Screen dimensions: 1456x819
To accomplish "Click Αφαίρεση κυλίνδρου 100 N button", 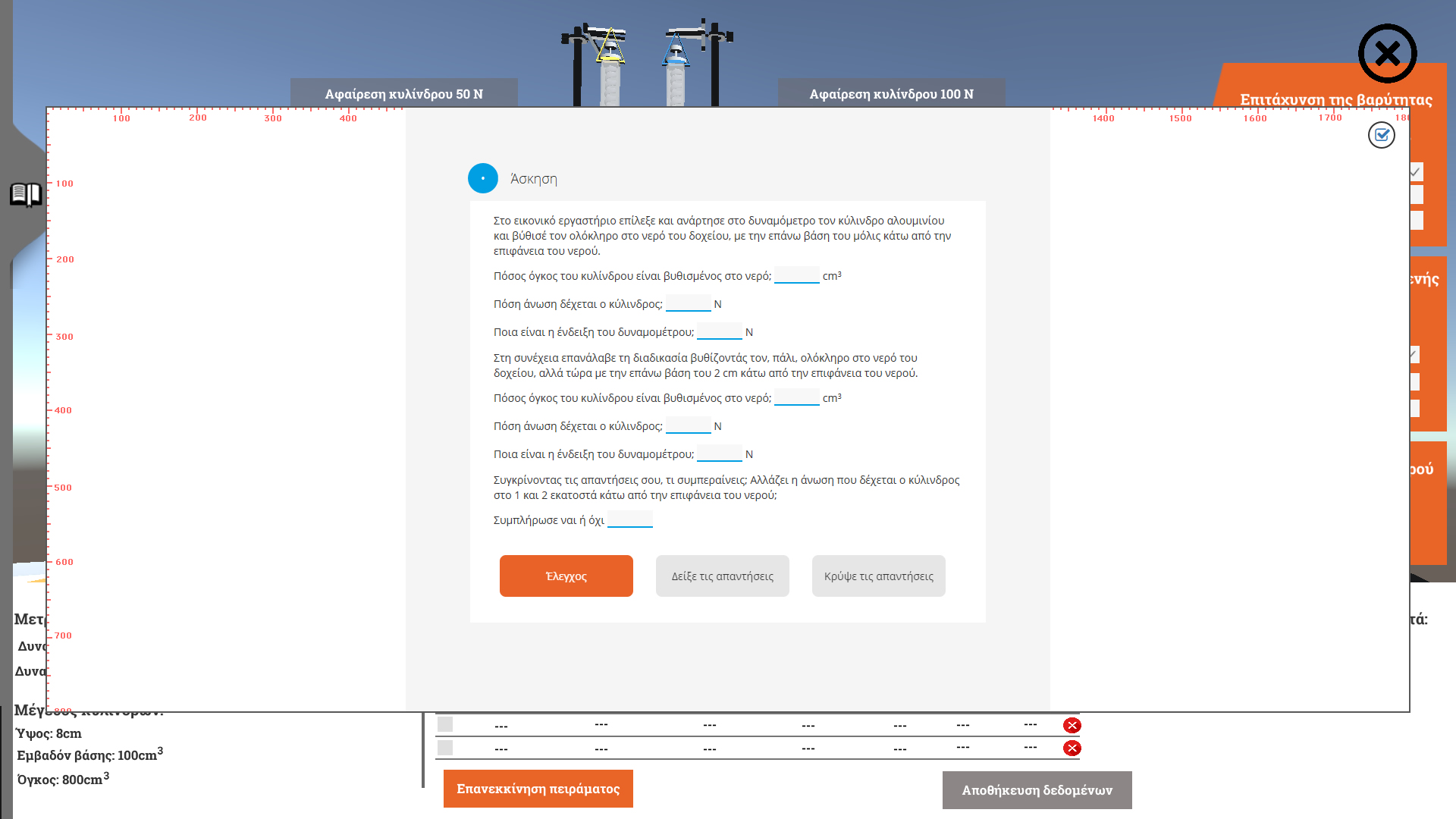I will (x=891, y=93).
